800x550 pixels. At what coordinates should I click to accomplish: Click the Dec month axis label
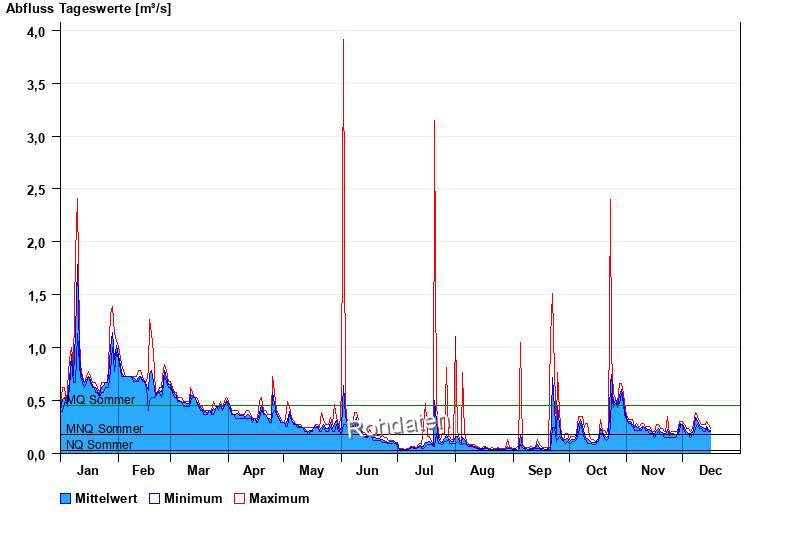[710, 470]
